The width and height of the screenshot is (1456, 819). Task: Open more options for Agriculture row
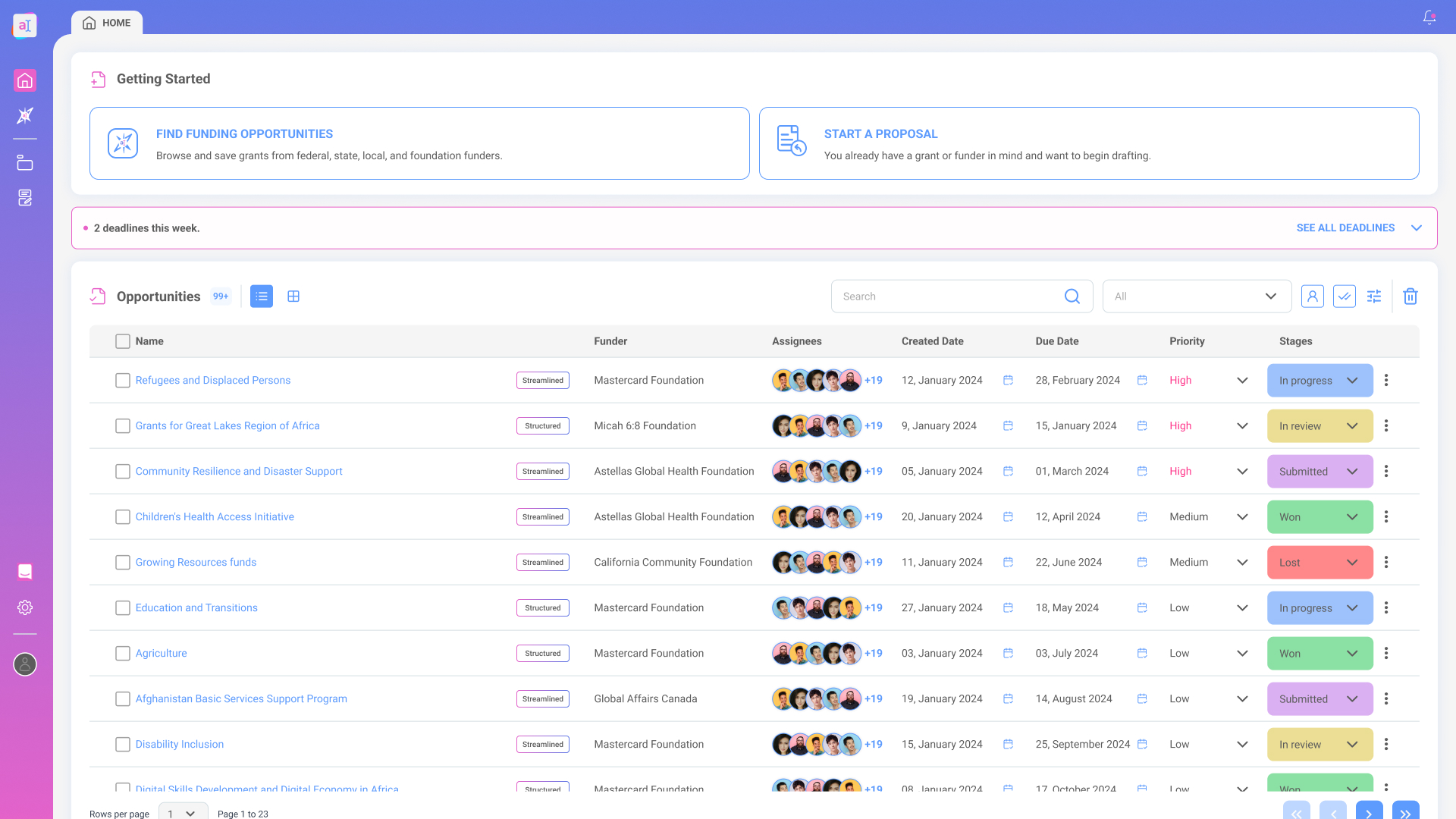coord(1386,653)
